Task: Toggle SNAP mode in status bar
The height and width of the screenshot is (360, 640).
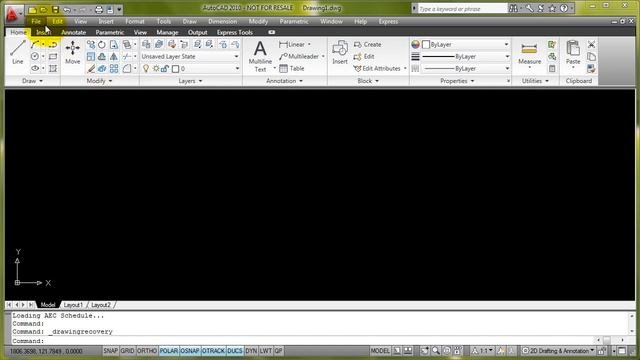Action: (x=111, y=351)
